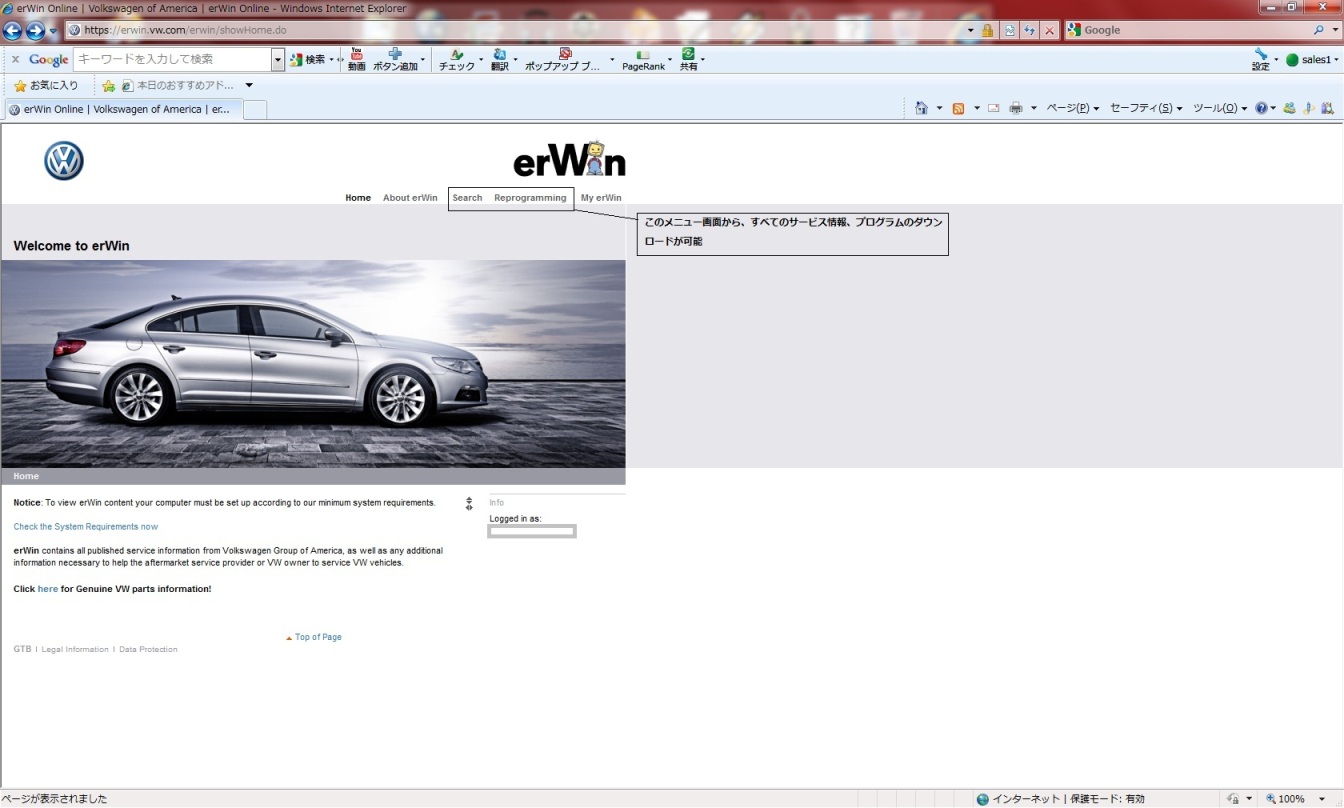View the security lock certificate icon
Screen dimensions: 1344x808
(x=988, y=30)
